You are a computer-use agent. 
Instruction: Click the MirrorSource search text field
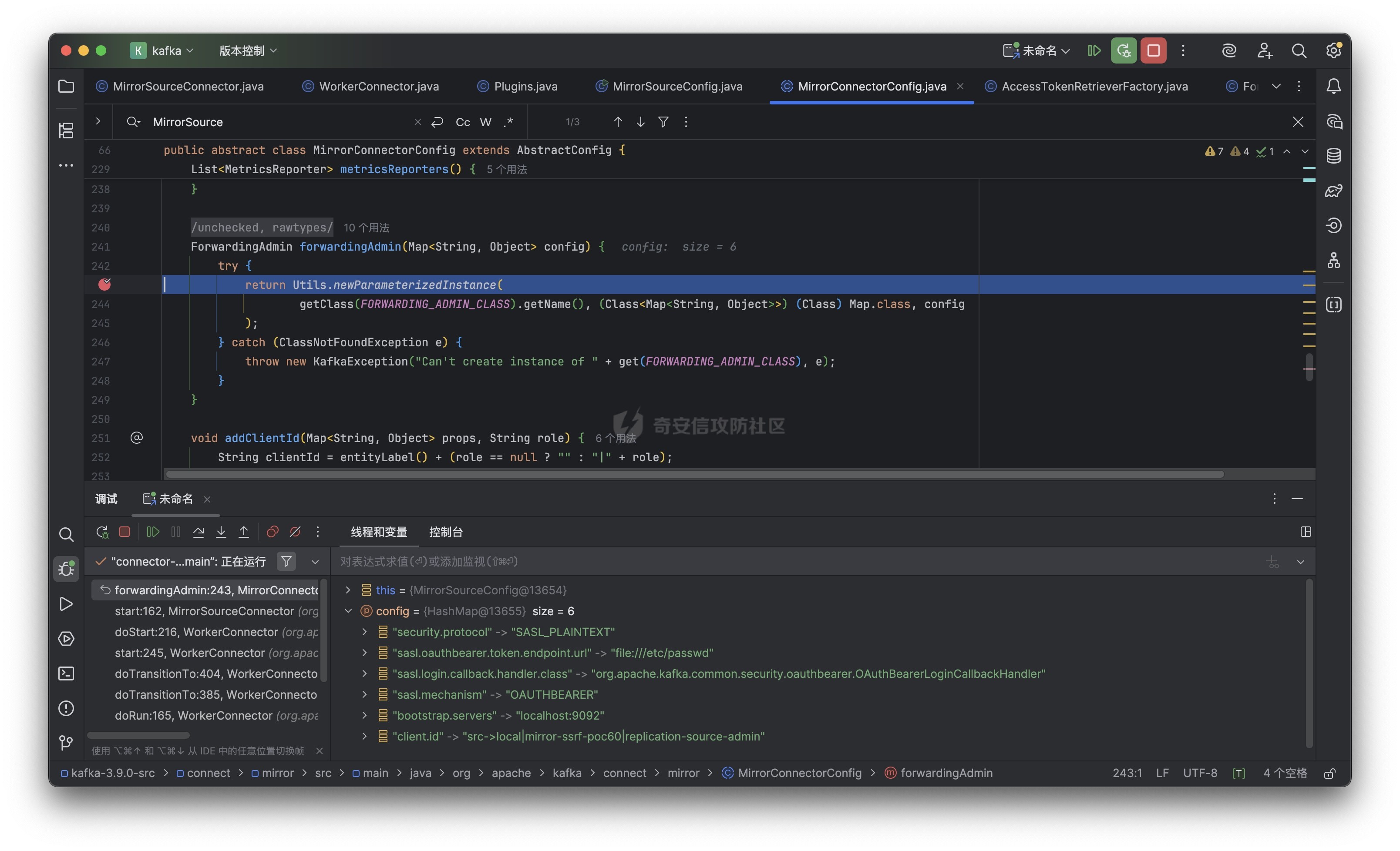tap(279, 122)
